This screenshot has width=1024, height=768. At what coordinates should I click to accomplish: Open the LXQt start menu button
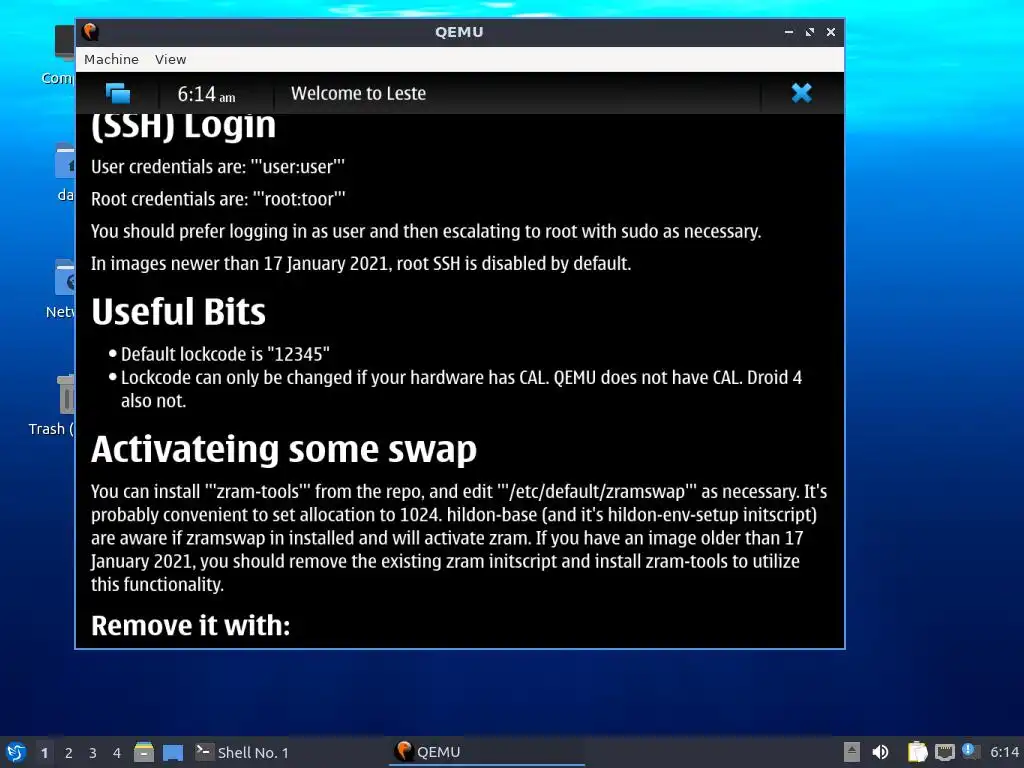point(16,752)
